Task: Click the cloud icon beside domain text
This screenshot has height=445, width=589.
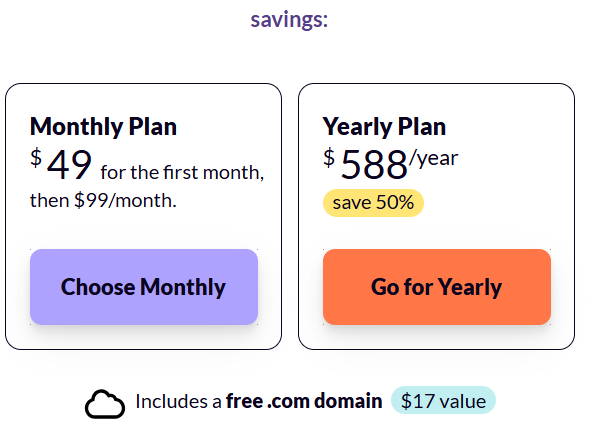Action: point(105,404)
